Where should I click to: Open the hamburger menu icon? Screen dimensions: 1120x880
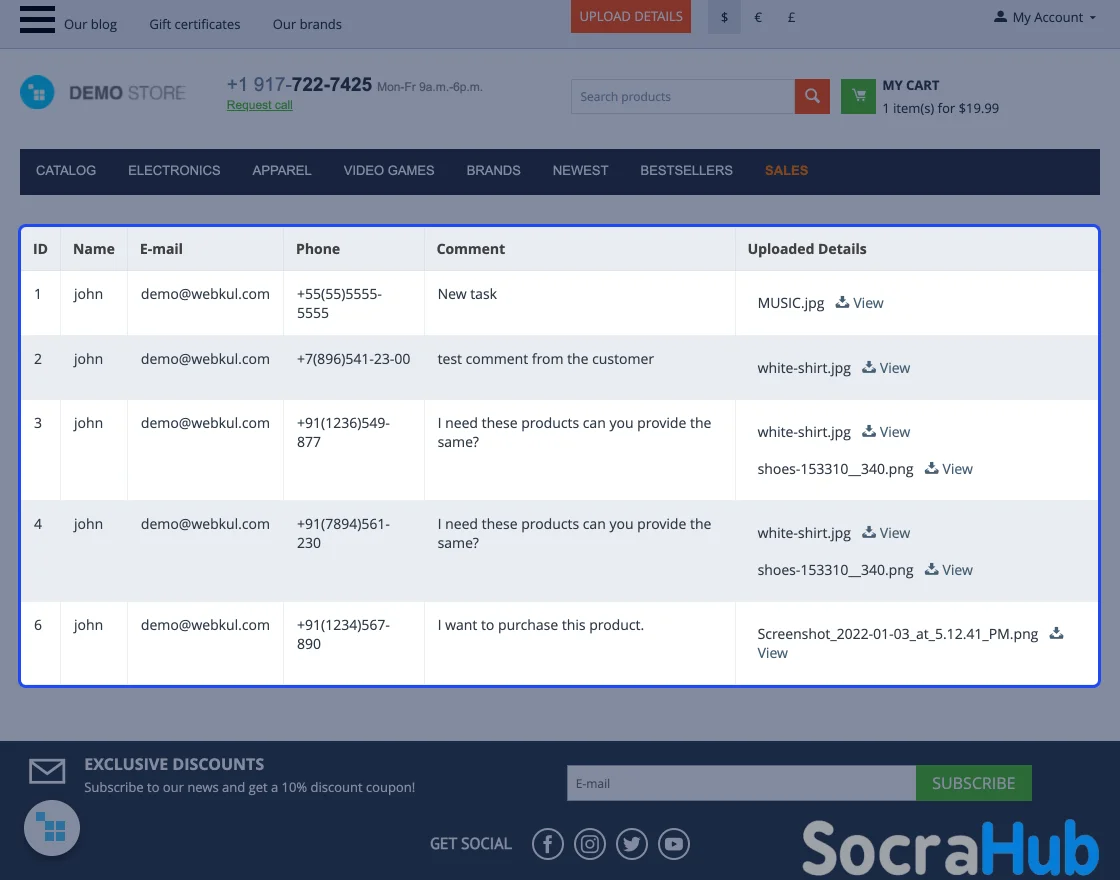point(37,18)
